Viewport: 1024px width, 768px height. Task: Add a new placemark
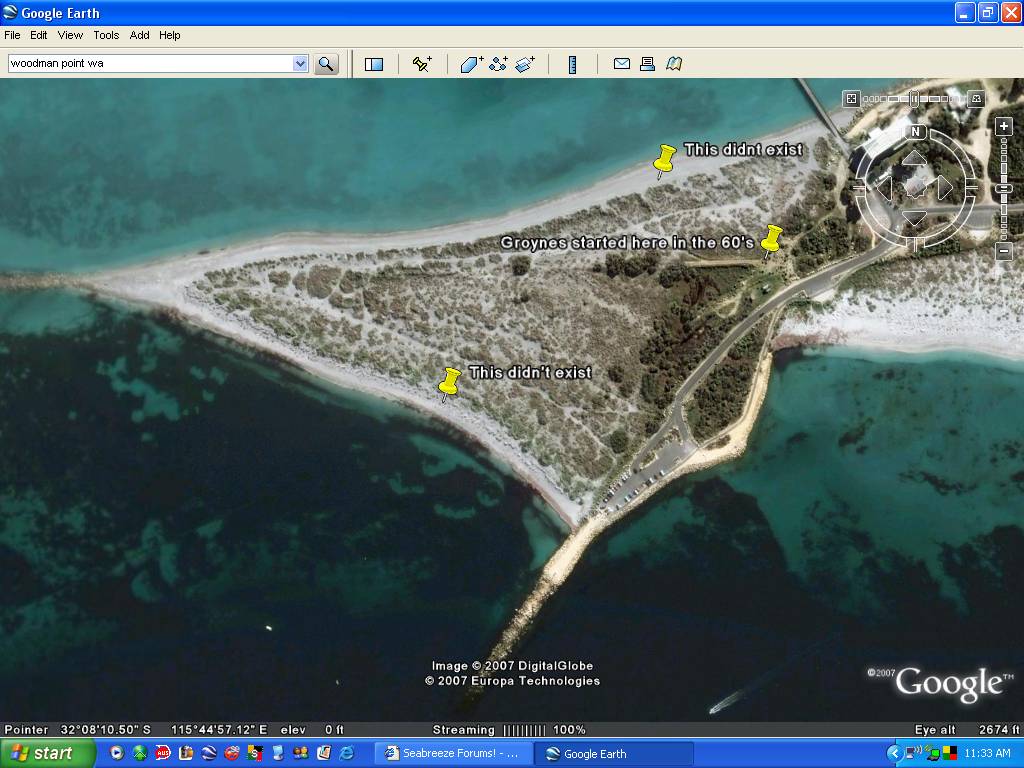(x=422, y=64)
